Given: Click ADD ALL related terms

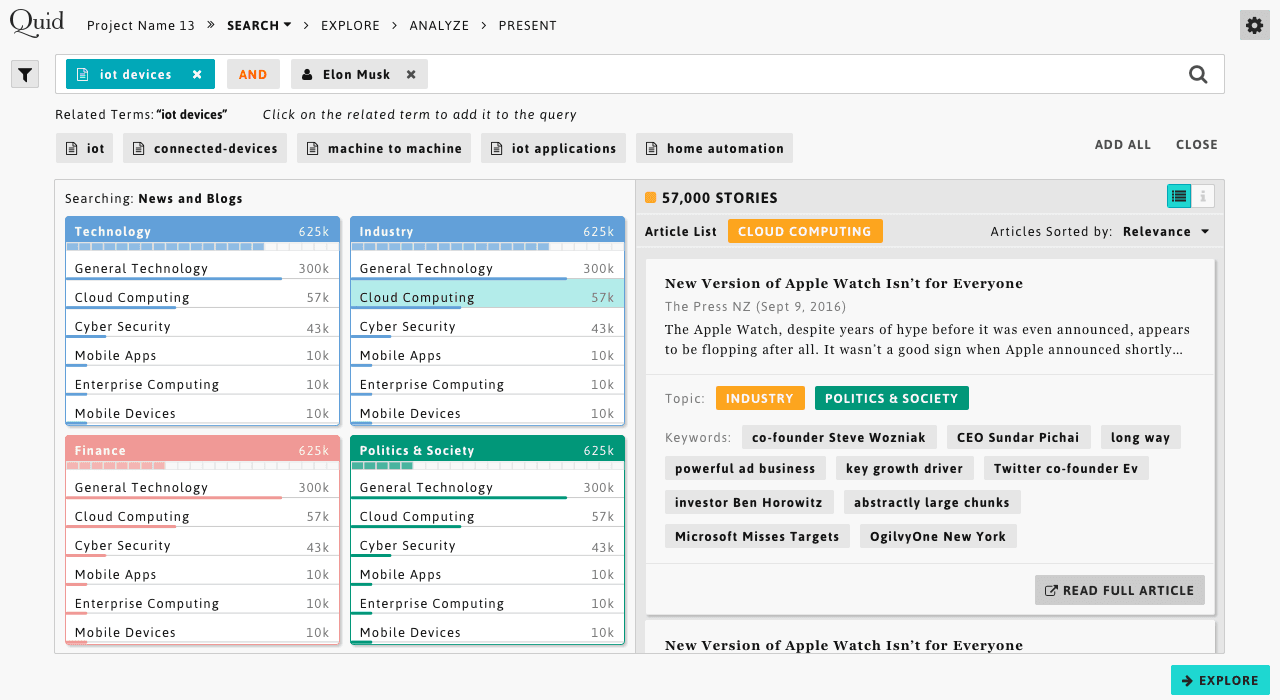Looking at the screenshot, I should coord(1123,144).
